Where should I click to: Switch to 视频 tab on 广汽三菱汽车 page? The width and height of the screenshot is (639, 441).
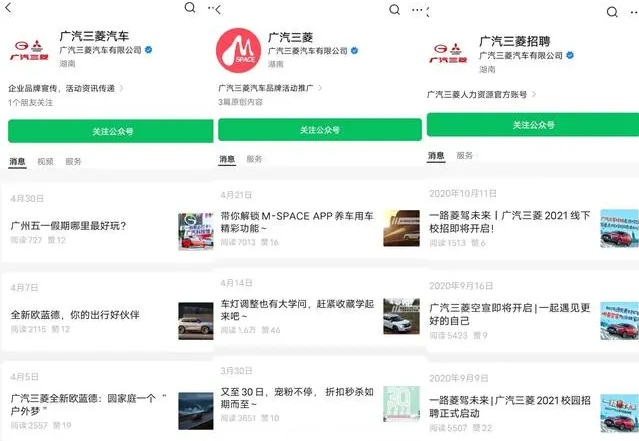coord(45,162)
